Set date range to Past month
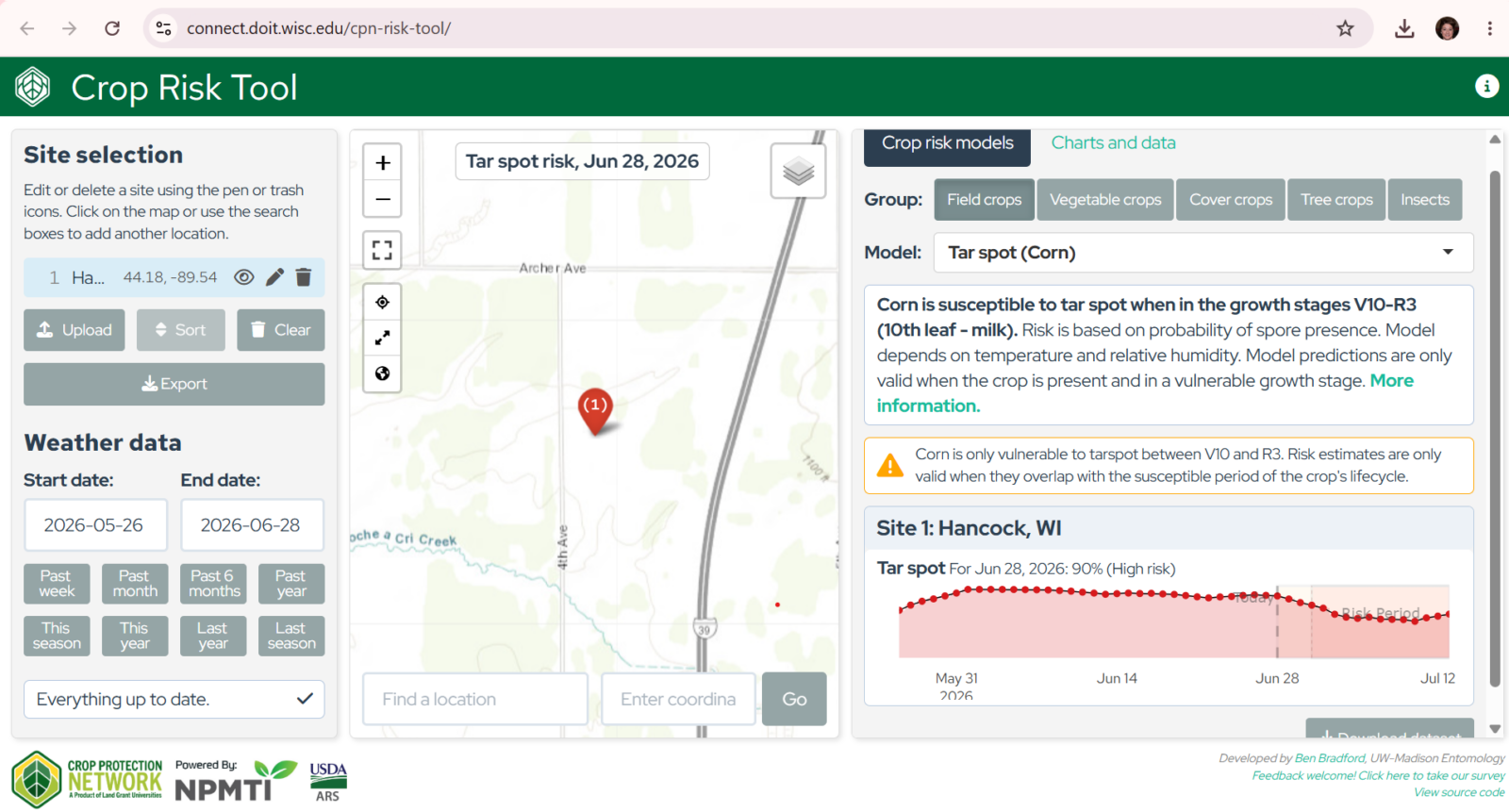Screen dimensions: 1509x812 click(135, 584)
